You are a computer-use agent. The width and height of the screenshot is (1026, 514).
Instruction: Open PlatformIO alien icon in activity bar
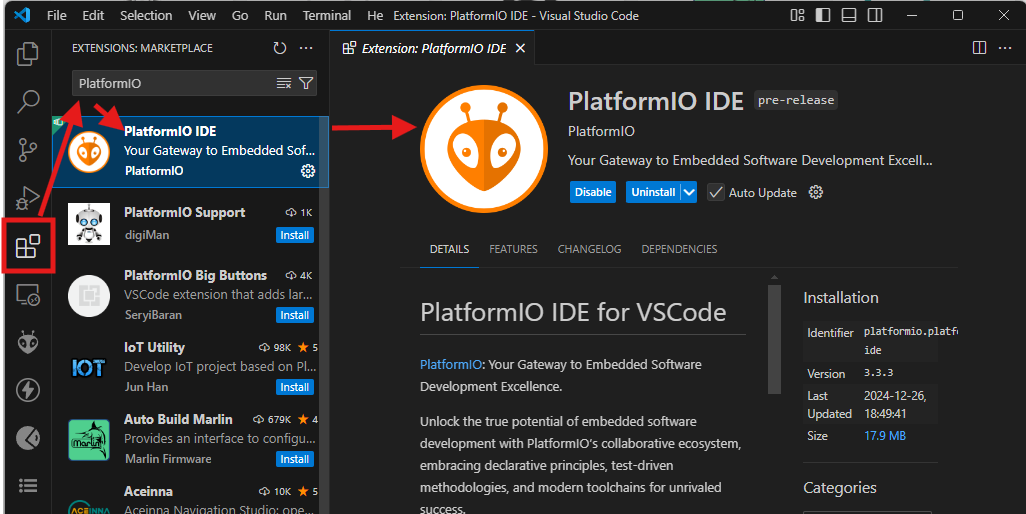click(x=28, y=342)
